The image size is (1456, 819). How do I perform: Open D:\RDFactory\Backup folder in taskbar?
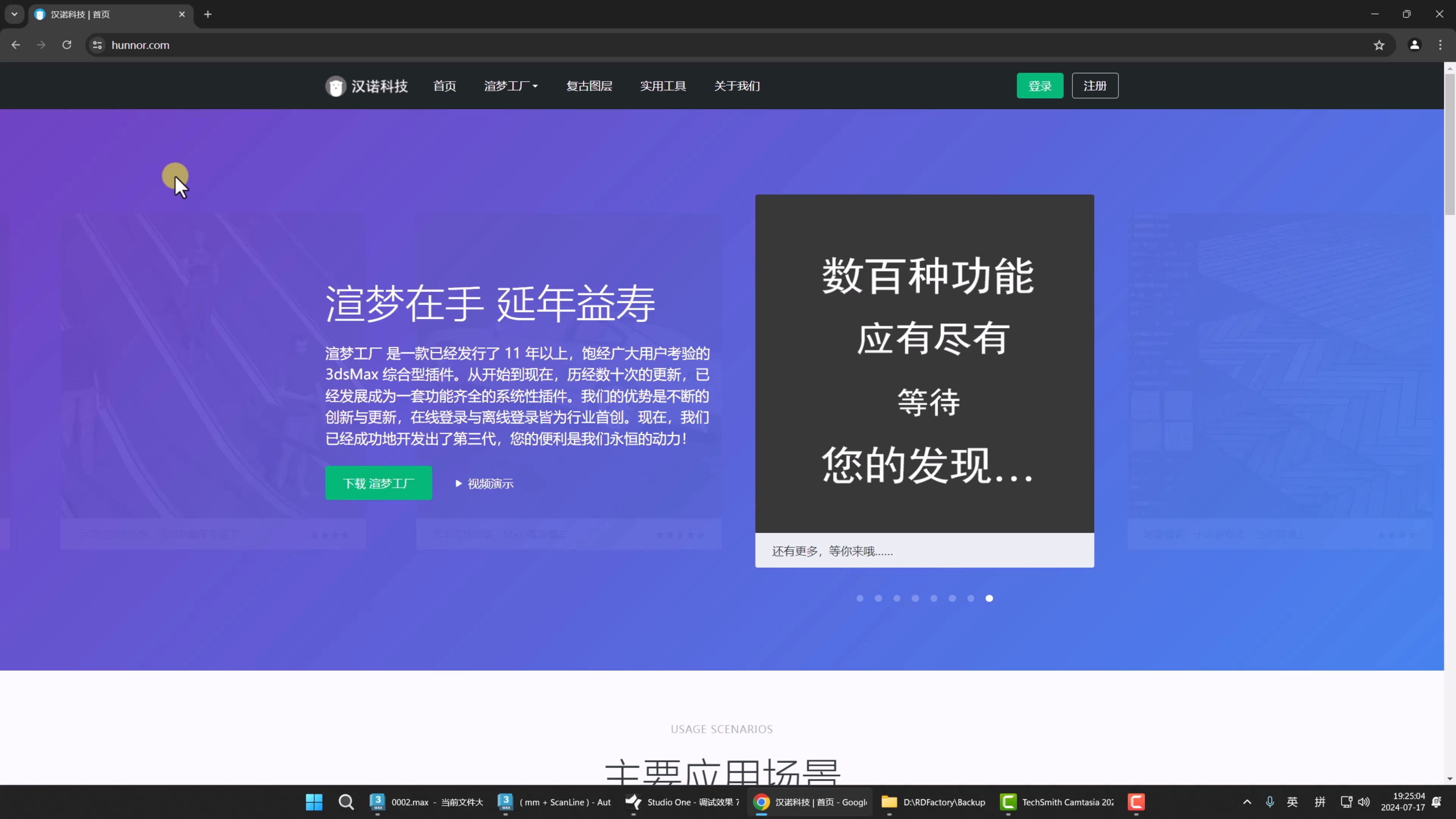[x=934, y=802]
